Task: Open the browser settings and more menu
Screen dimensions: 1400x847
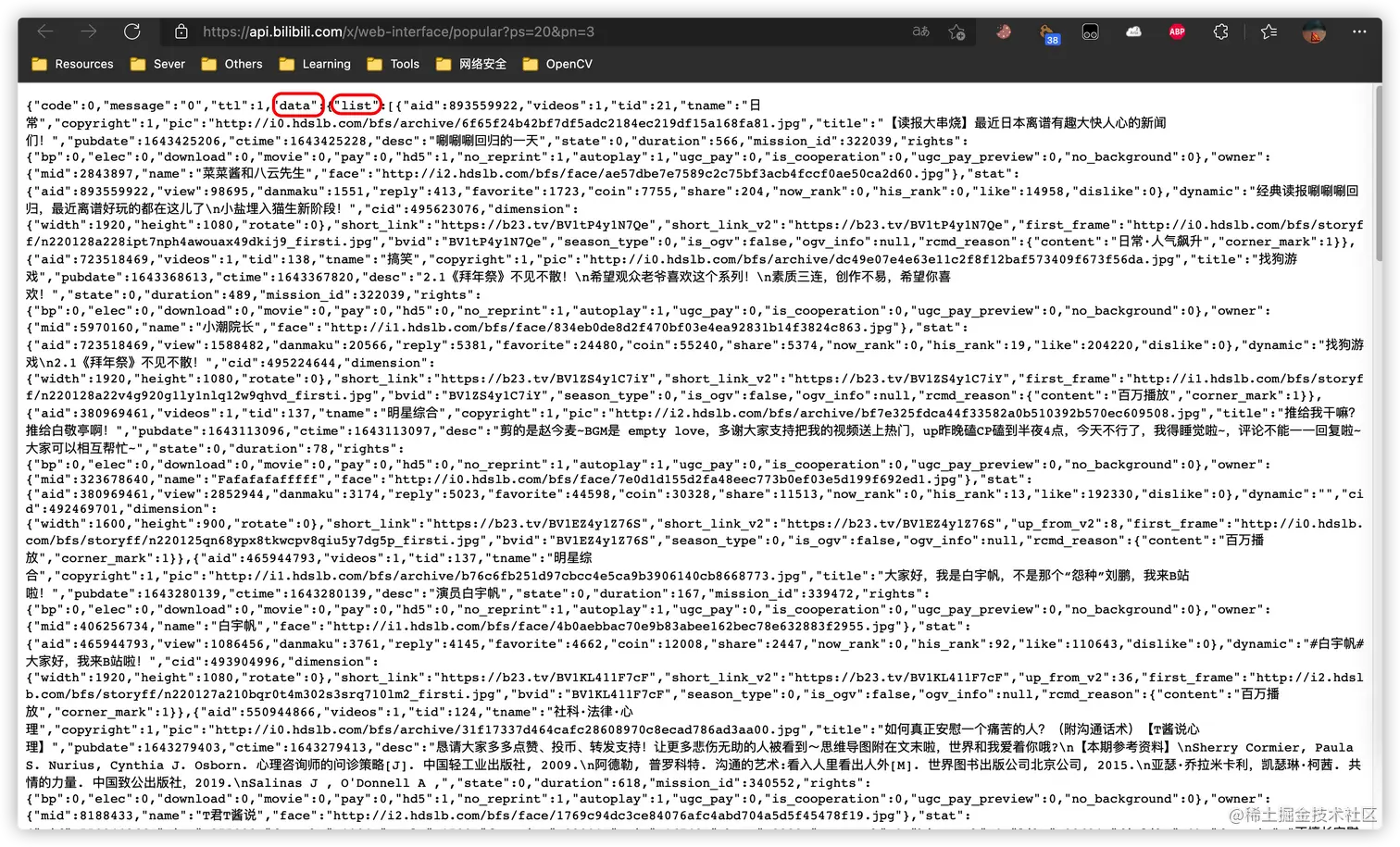Action: tap(1359, 31)
